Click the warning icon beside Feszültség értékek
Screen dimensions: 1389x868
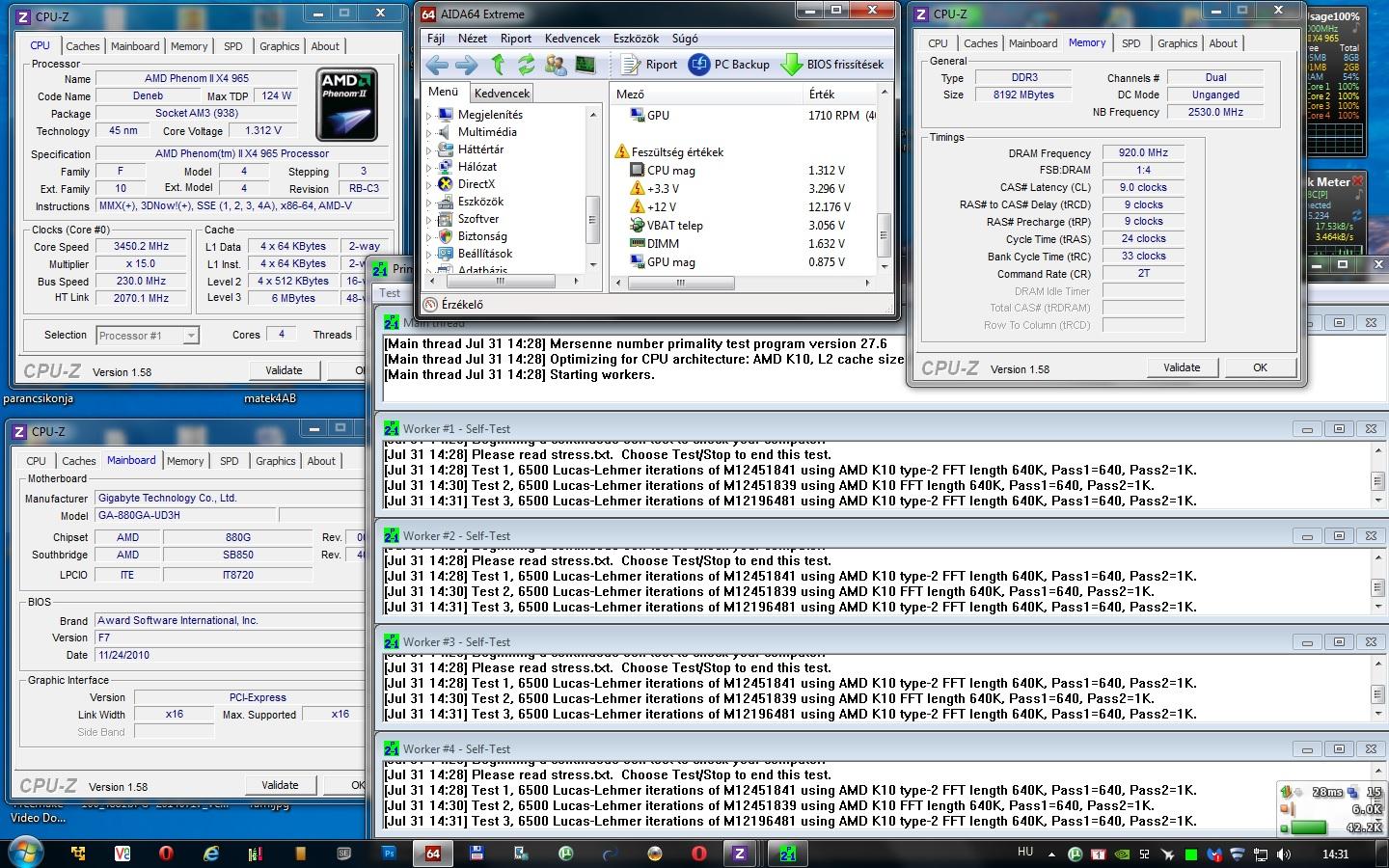click(x=622, y=152)
